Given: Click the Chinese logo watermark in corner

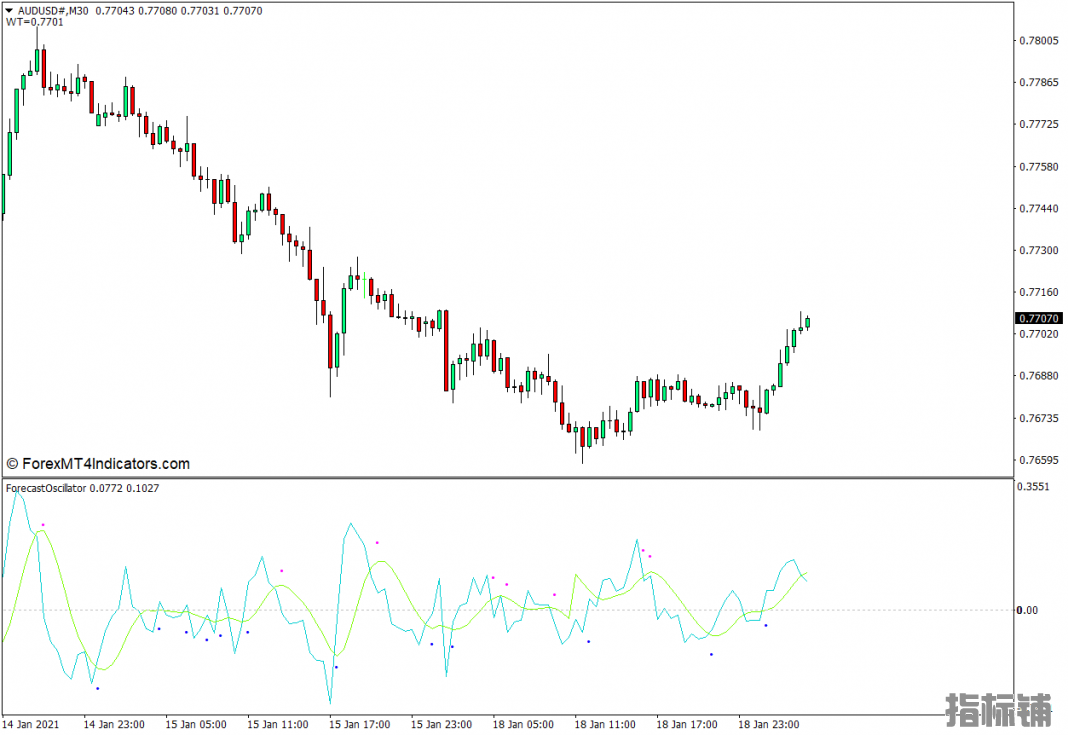Looking at the screenshot, I should click(x=998, y=708).
